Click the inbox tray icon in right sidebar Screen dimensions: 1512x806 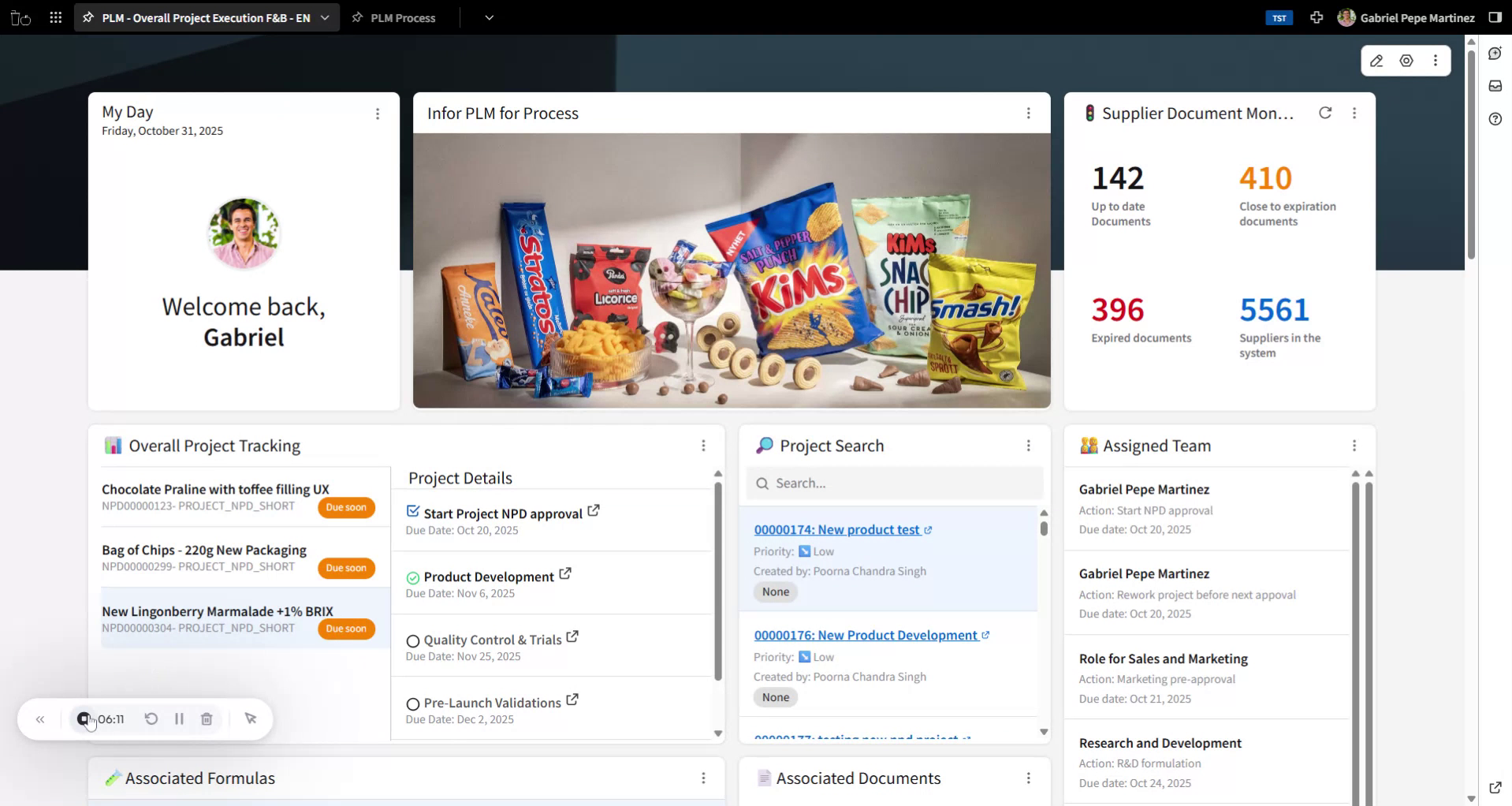click(x=1495, y=86)
